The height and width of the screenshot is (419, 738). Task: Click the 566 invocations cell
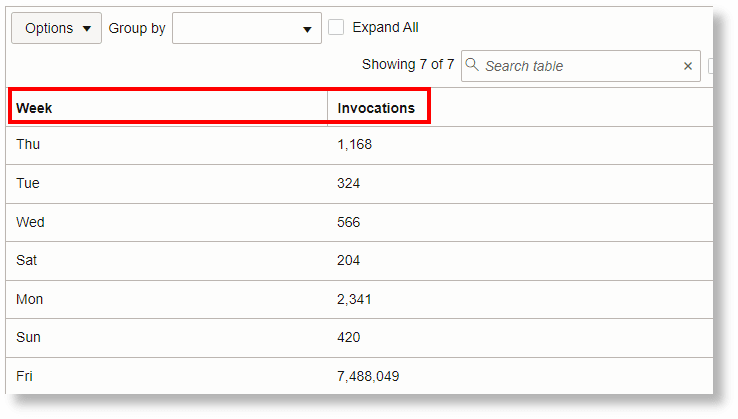click(349, 222)
